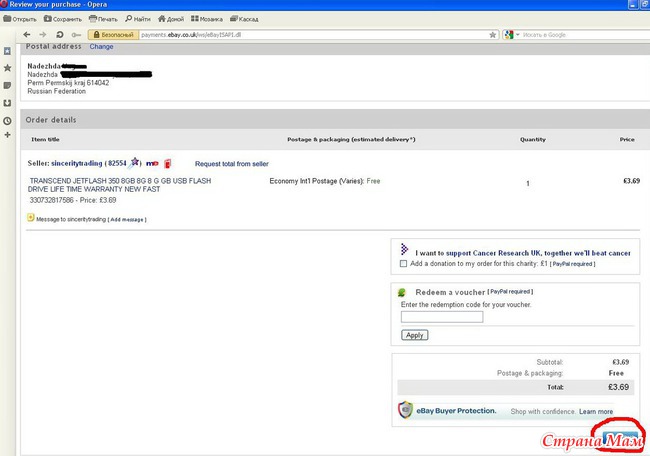Apply the voucher code
Image resolution: width=650 pixels, height=456 pixels.
(415, 335)
